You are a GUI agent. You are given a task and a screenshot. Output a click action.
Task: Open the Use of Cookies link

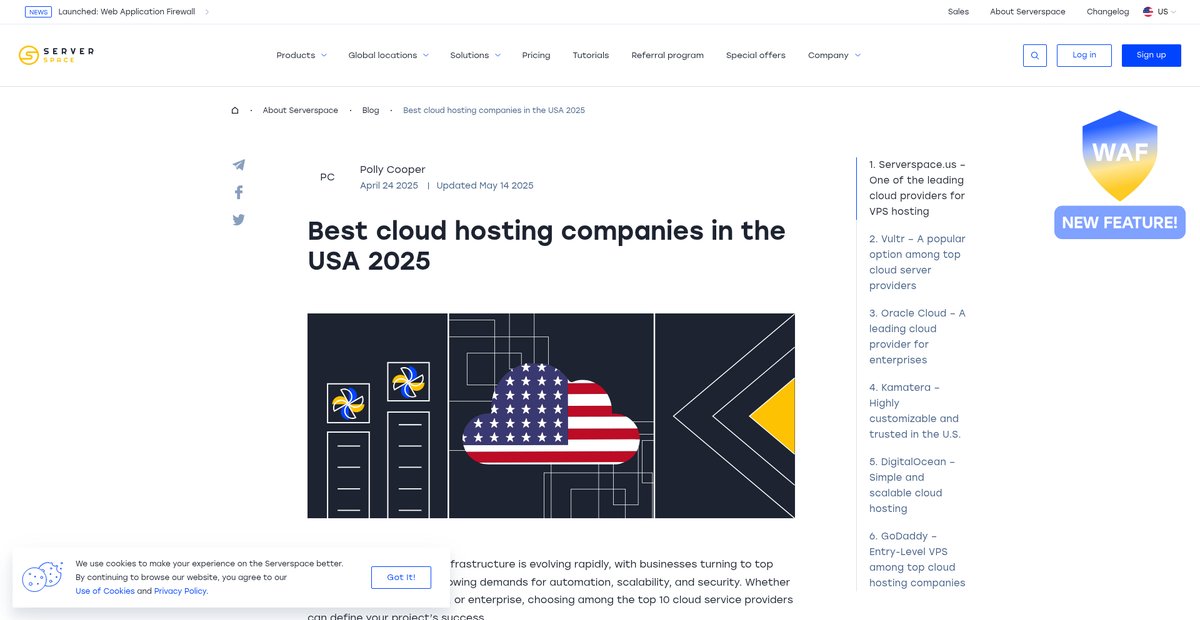105,591
